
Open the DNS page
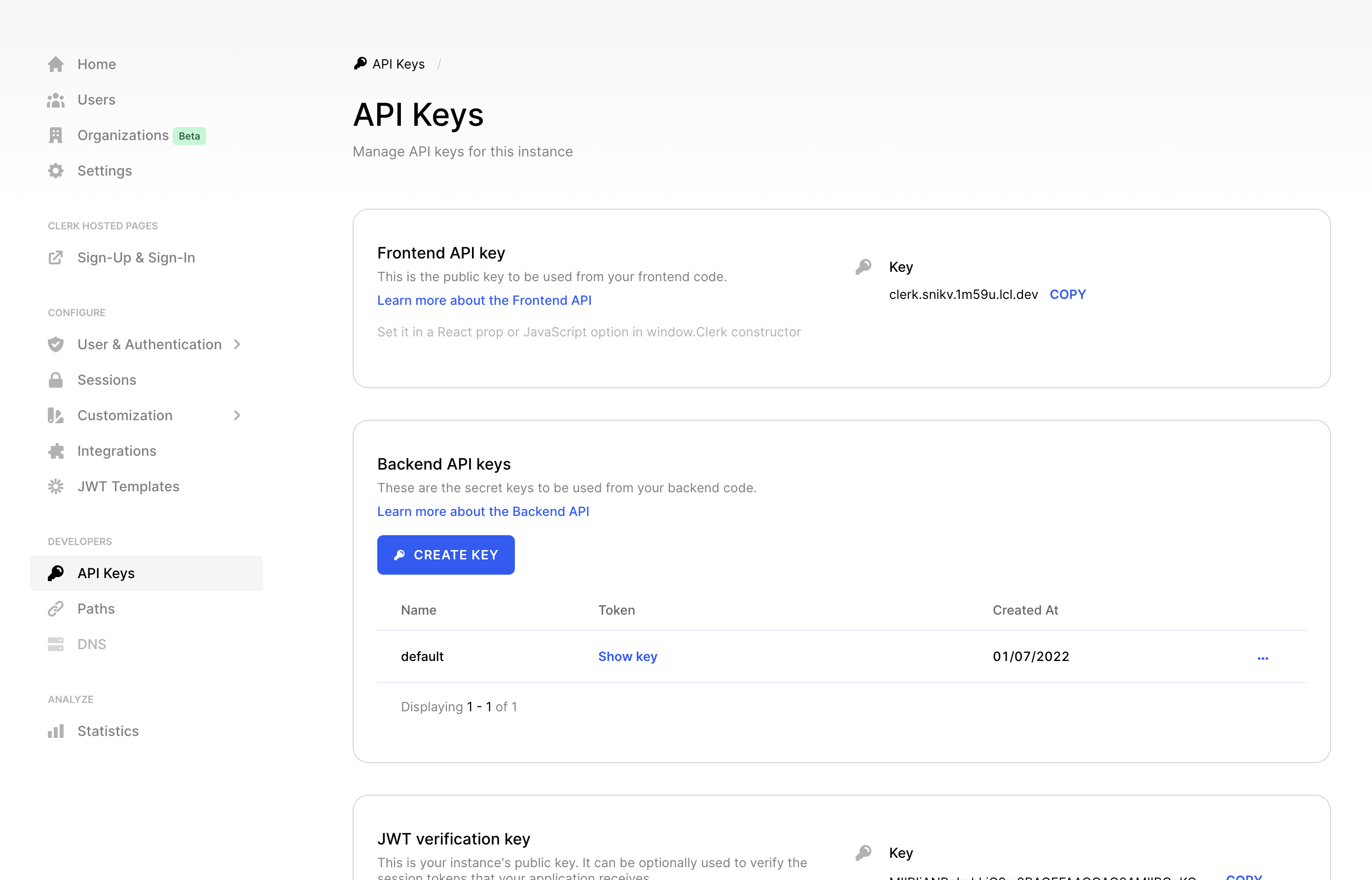click(92, 644)
